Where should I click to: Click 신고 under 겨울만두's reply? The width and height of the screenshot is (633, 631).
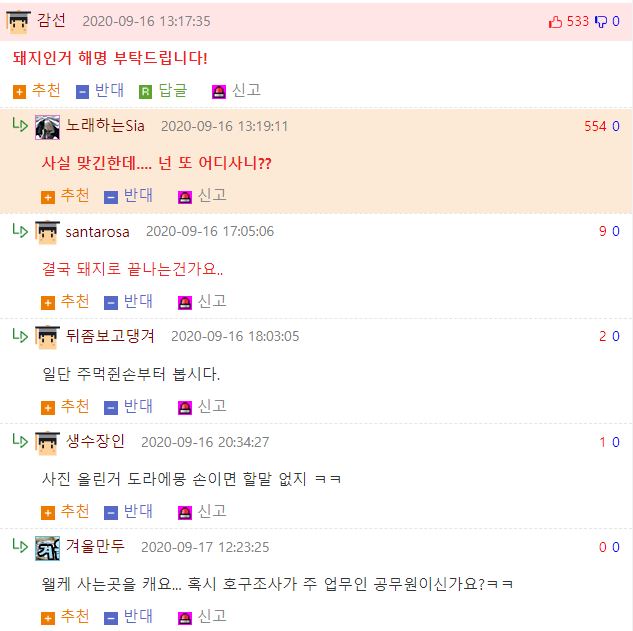pos(212,616)
